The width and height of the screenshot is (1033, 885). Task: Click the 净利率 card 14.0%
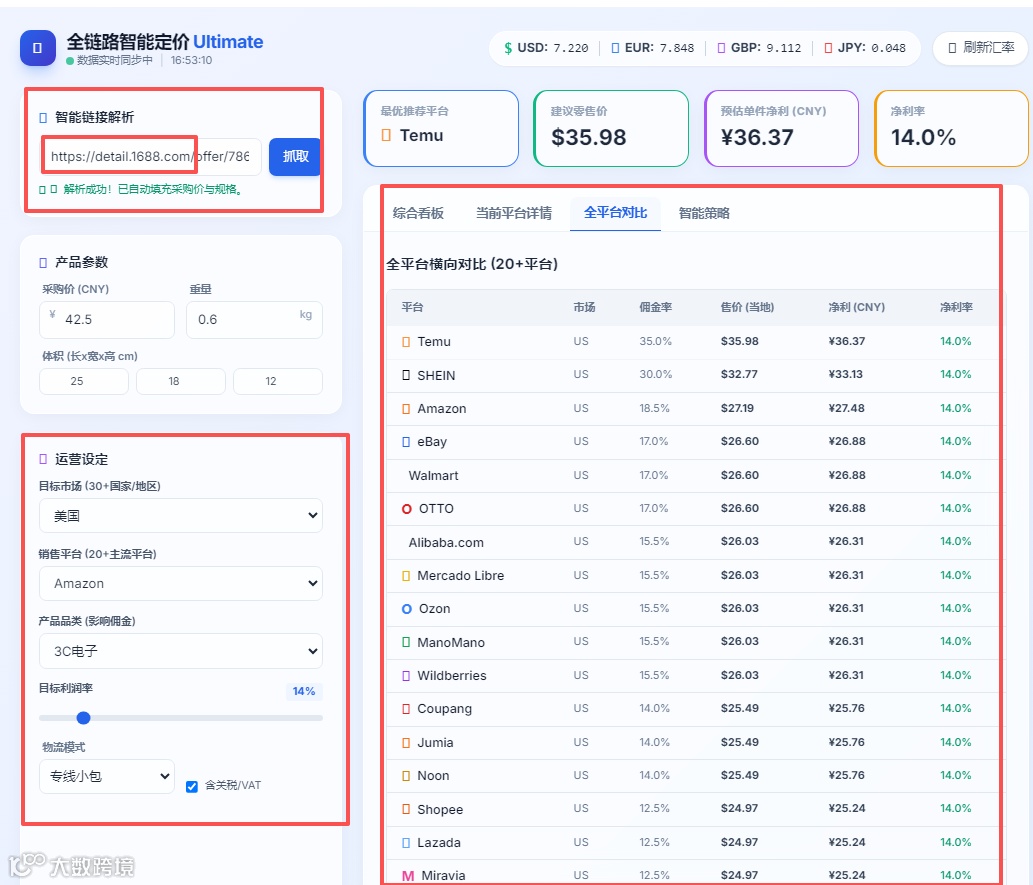click(x=951, y=128)
